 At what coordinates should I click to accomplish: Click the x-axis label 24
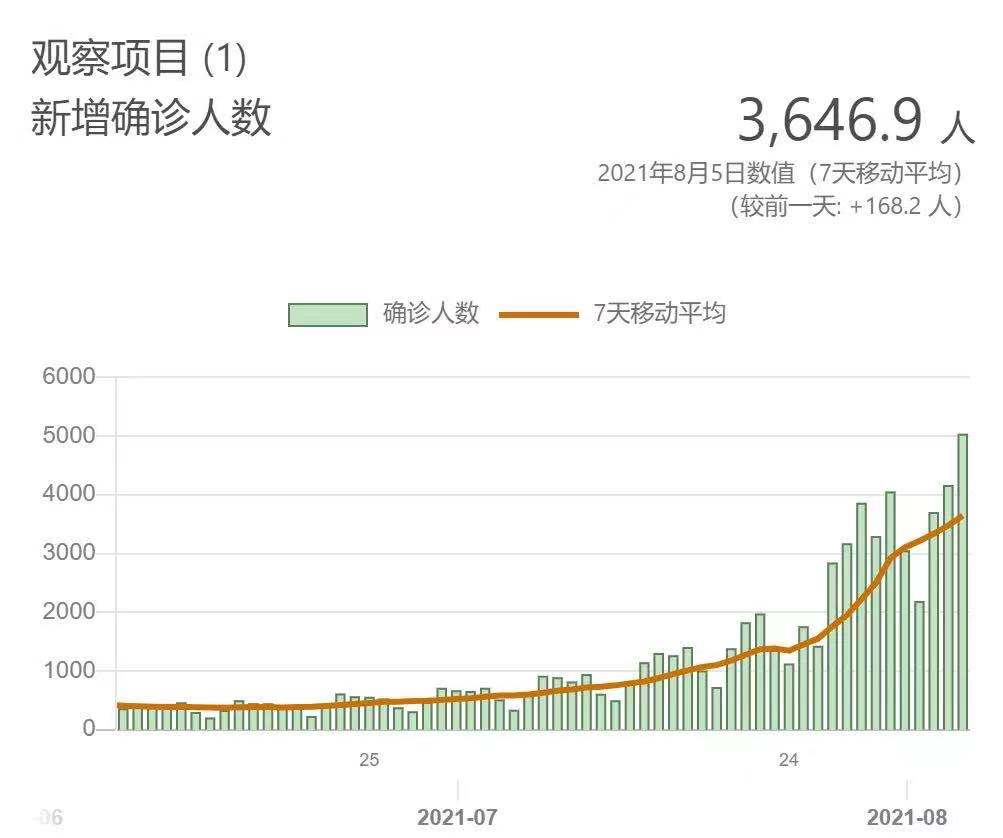point(789,760)
